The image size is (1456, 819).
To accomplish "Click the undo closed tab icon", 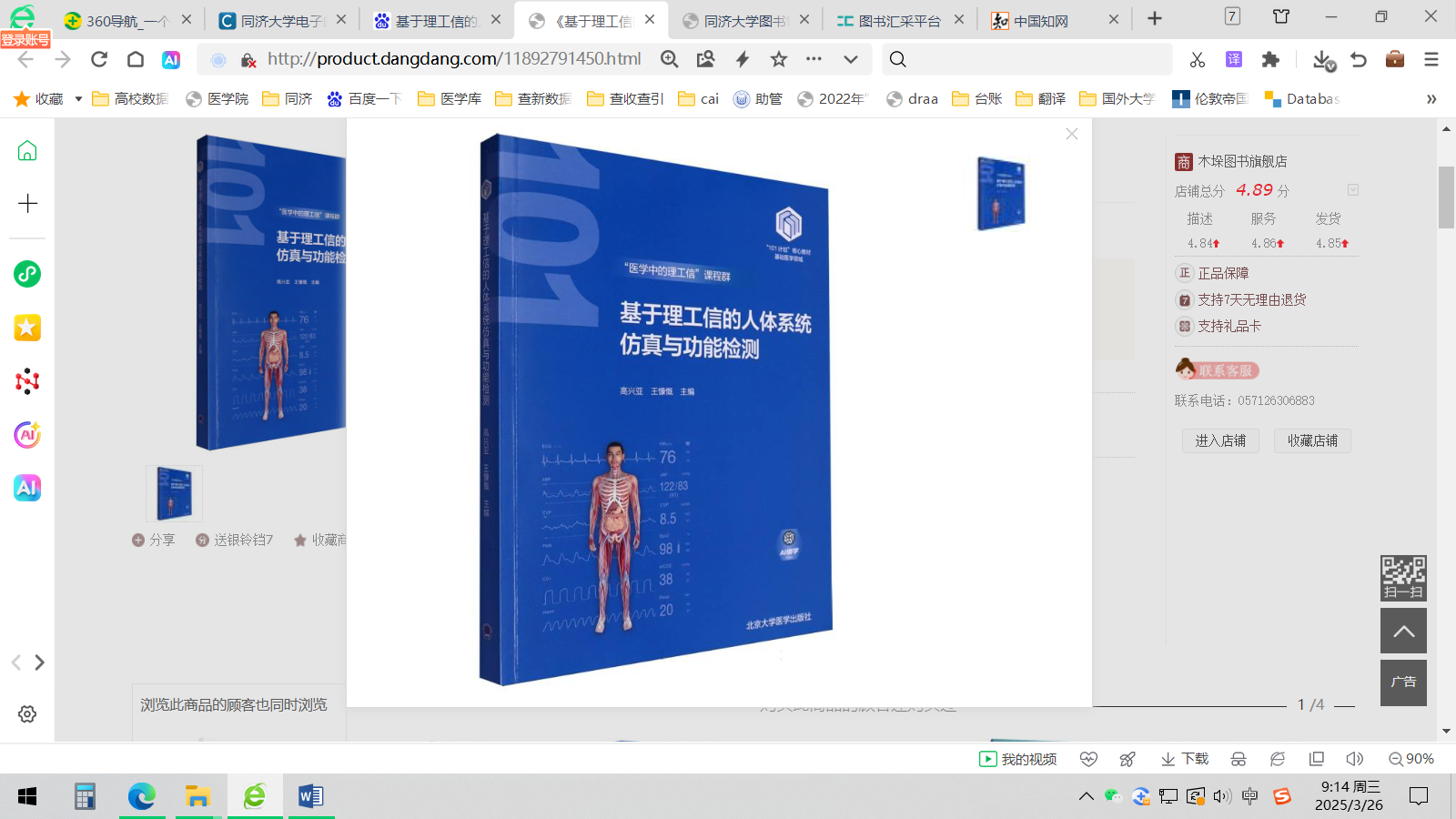I will (1359, 59).
